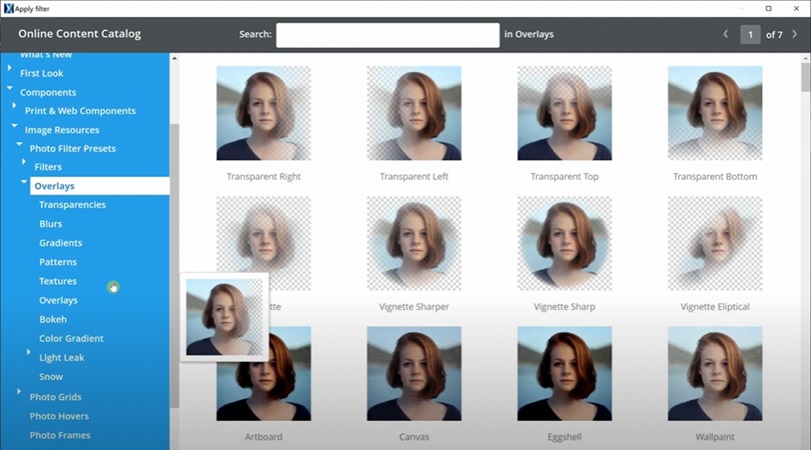Collapse the Image Resources node
The image size is (811, 450).
pyautogui.click(x=14, y=125)
